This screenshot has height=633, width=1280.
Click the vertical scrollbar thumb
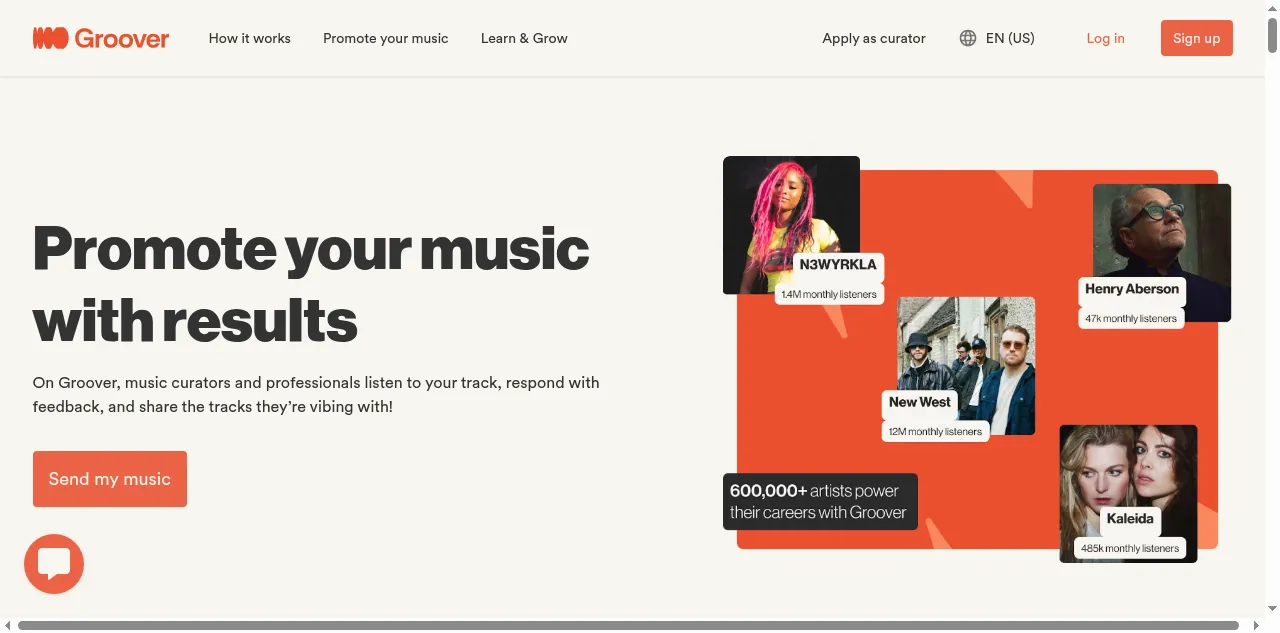coord(1273,36)
